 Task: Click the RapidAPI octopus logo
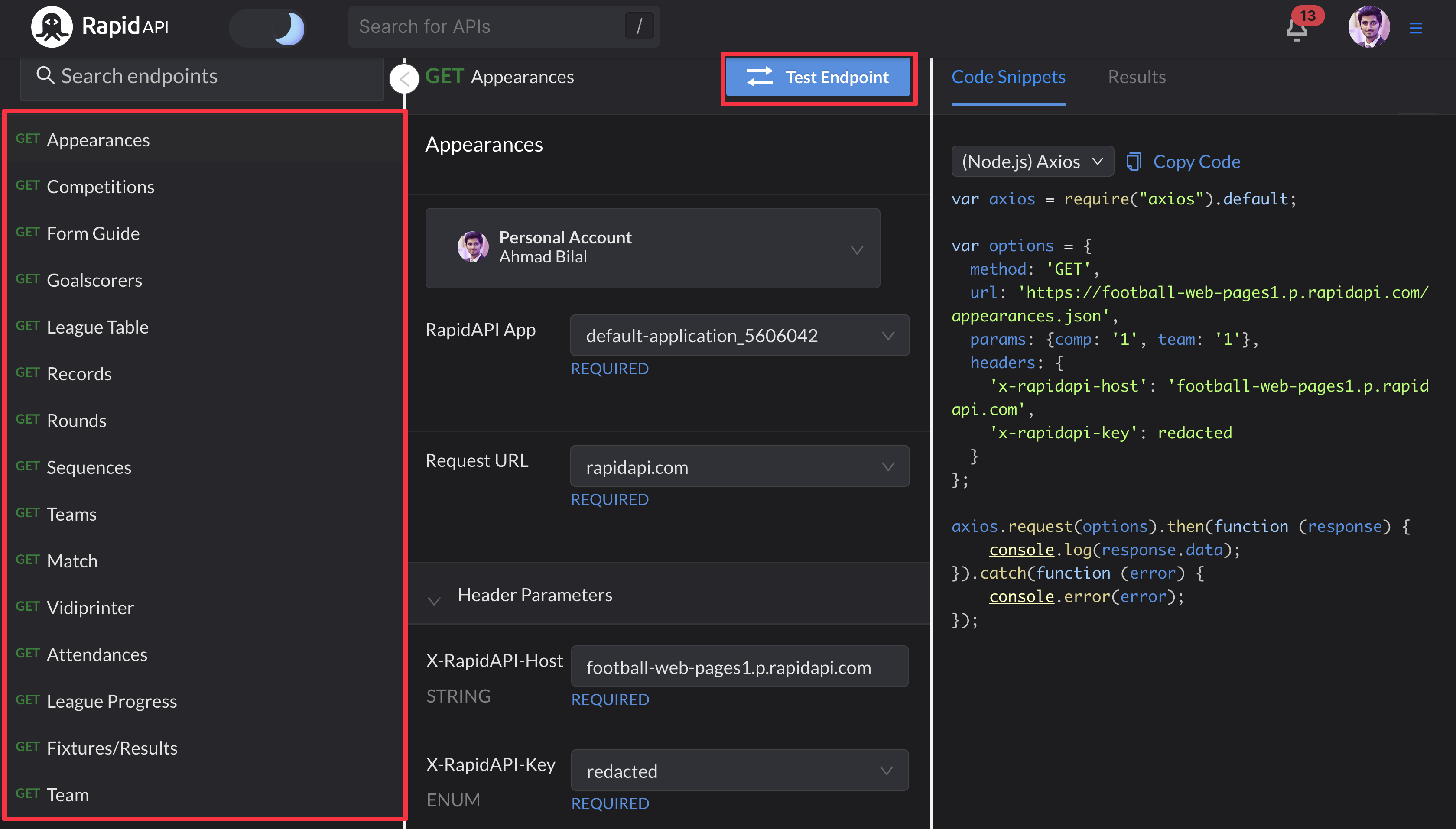[x=51, y=27]
